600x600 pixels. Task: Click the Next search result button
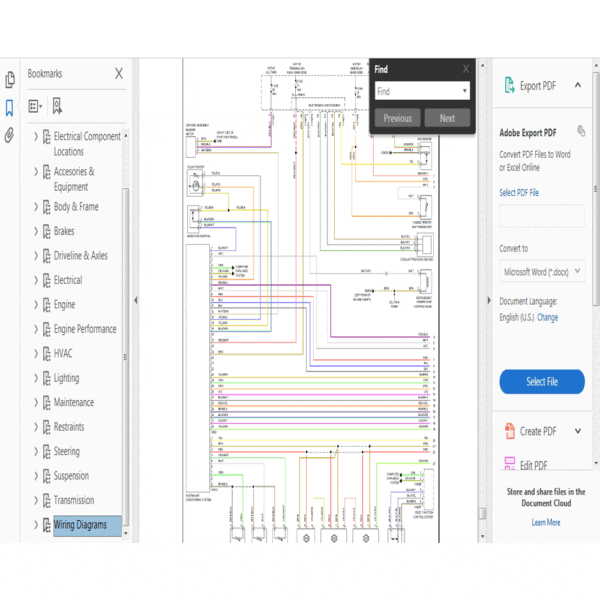point(447,118)
